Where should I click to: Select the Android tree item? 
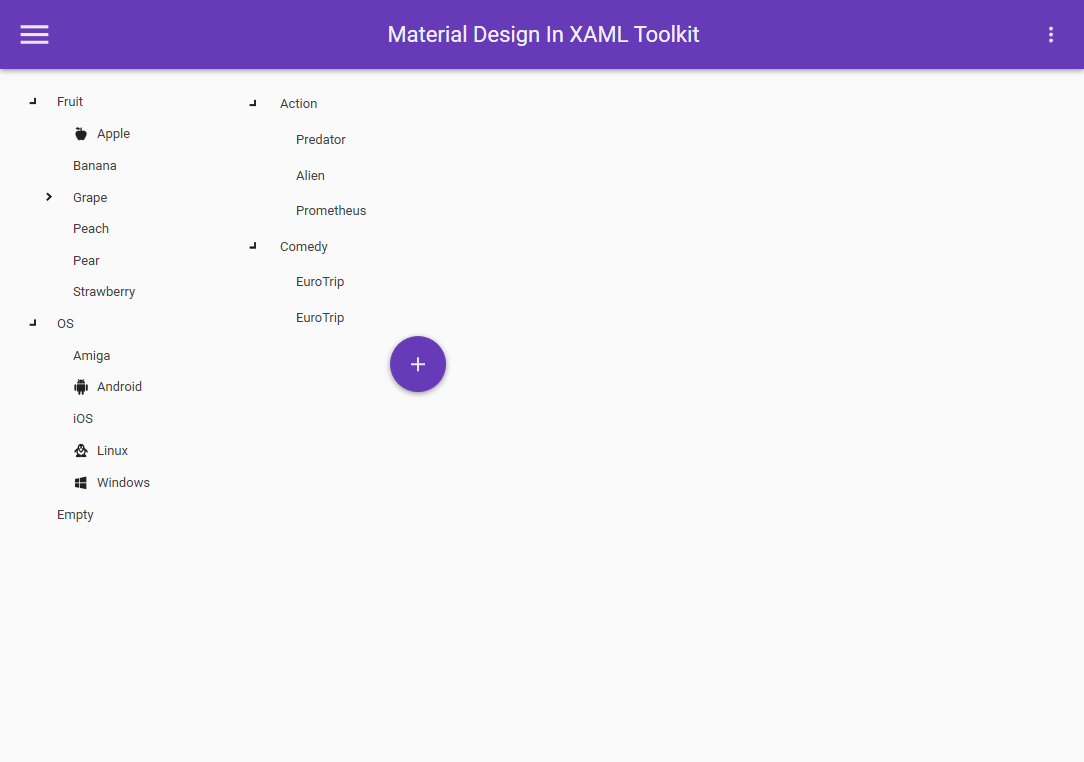click(x=120, y=387)
